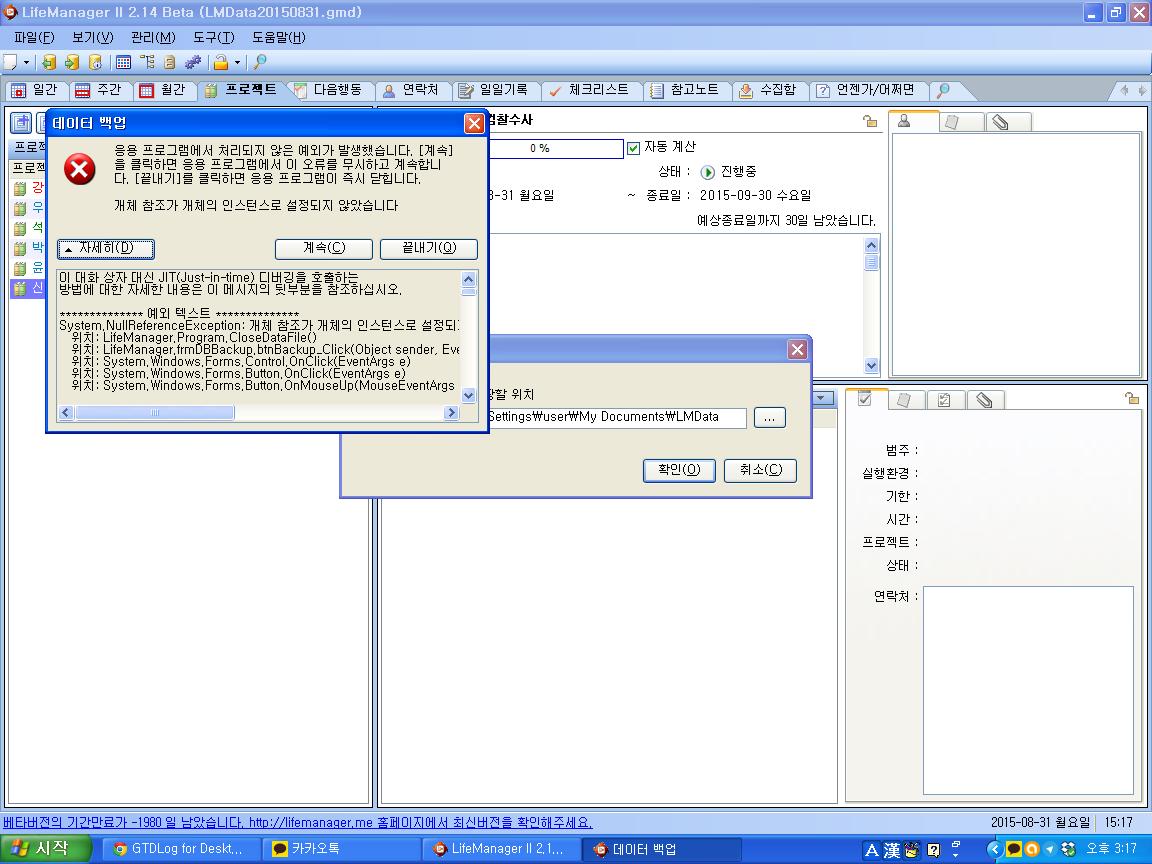Click the 계속(C) button in the error dialog

[x=324, y=249]
